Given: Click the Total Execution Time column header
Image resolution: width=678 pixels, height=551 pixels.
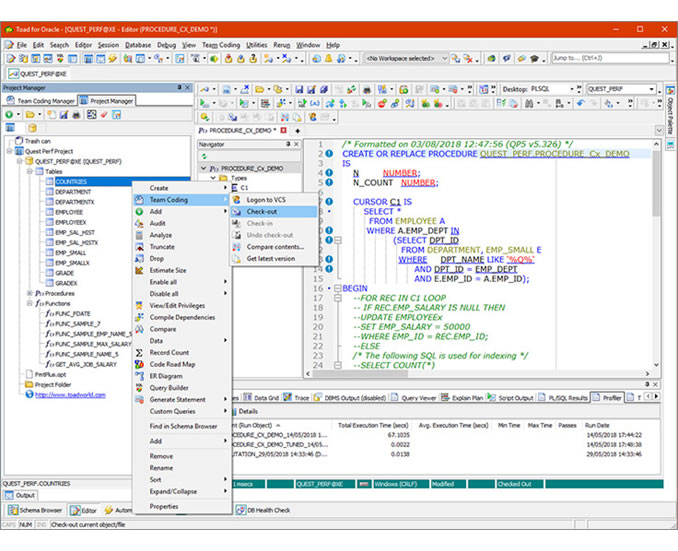Looking at the screenshot, I should point(373,426).
